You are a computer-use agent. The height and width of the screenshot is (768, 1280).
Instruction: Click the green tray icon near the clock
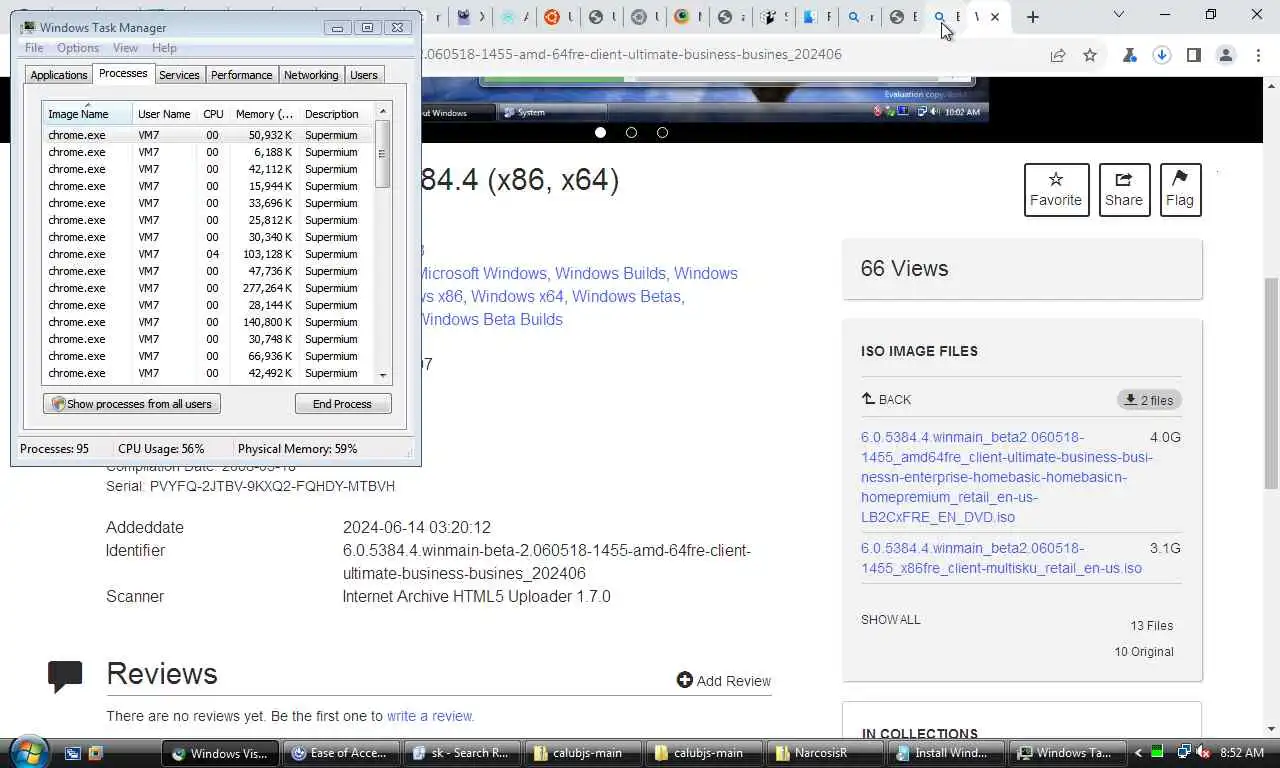(1157, 752)
